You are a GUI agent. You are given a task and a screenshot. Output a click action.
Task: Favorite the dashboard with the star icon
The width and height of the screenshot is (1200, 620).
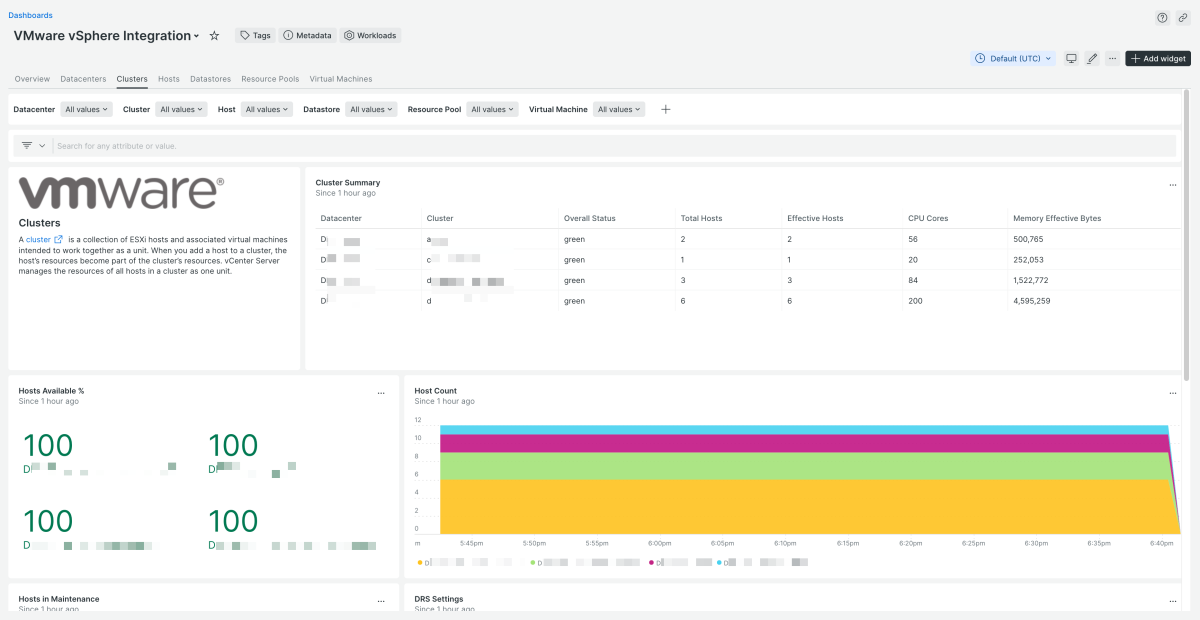click(x=214, y=35)
